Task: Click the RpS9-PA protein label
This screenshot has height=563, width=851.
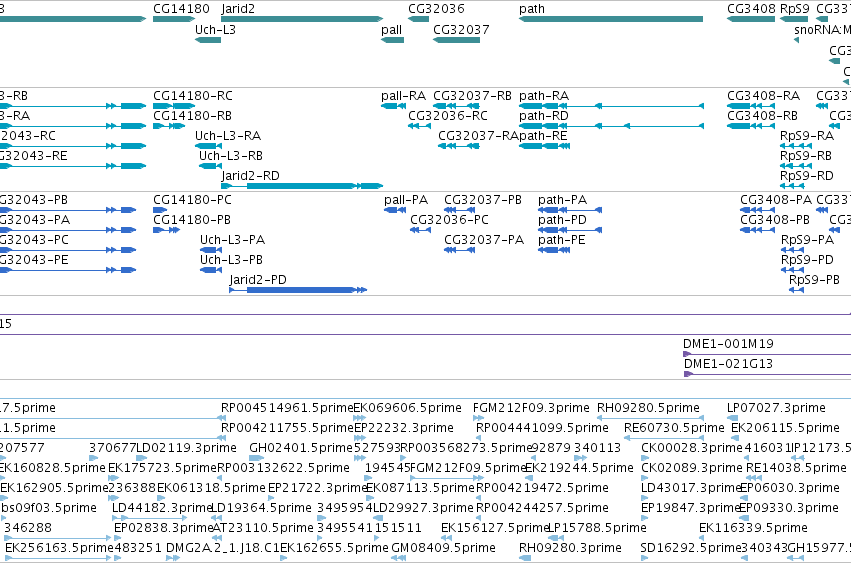Action: [808, 239]
